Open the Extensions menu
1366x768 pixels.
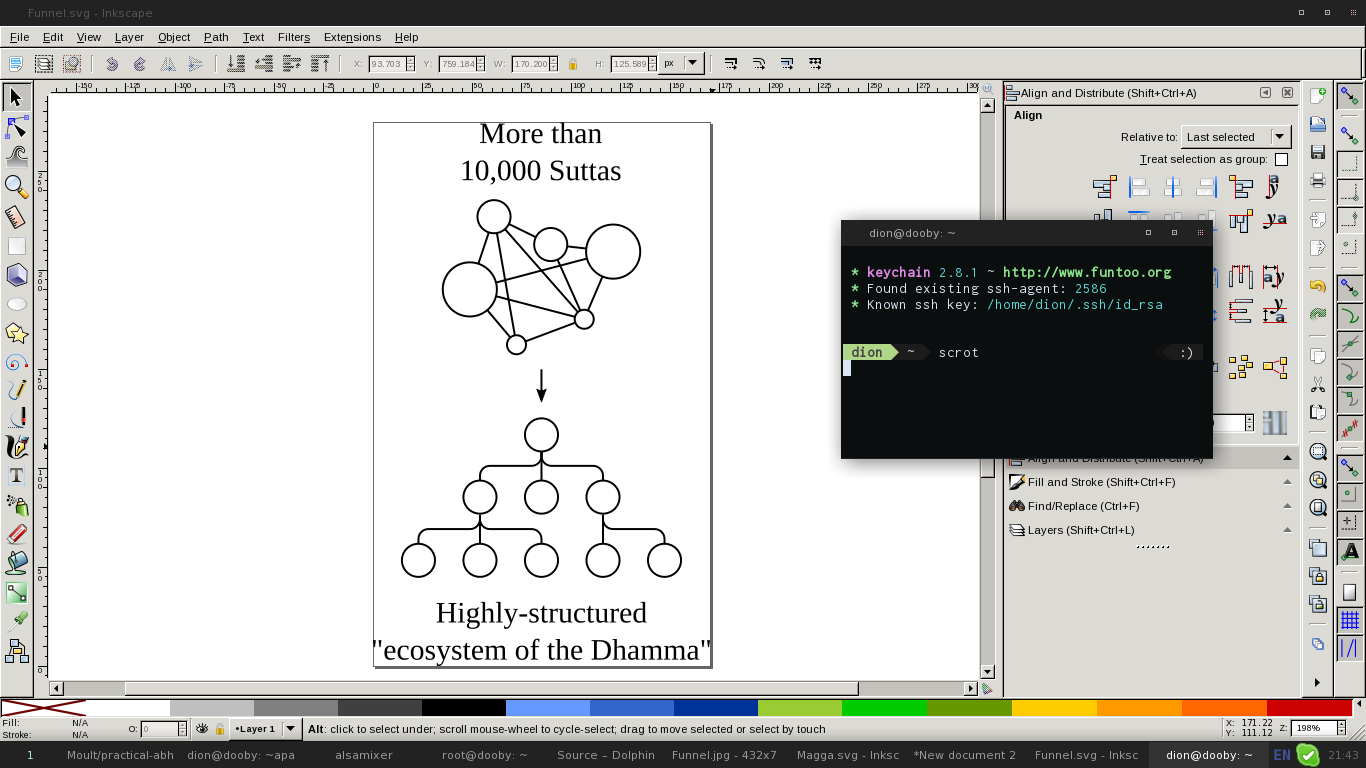[x=352, y=37]
